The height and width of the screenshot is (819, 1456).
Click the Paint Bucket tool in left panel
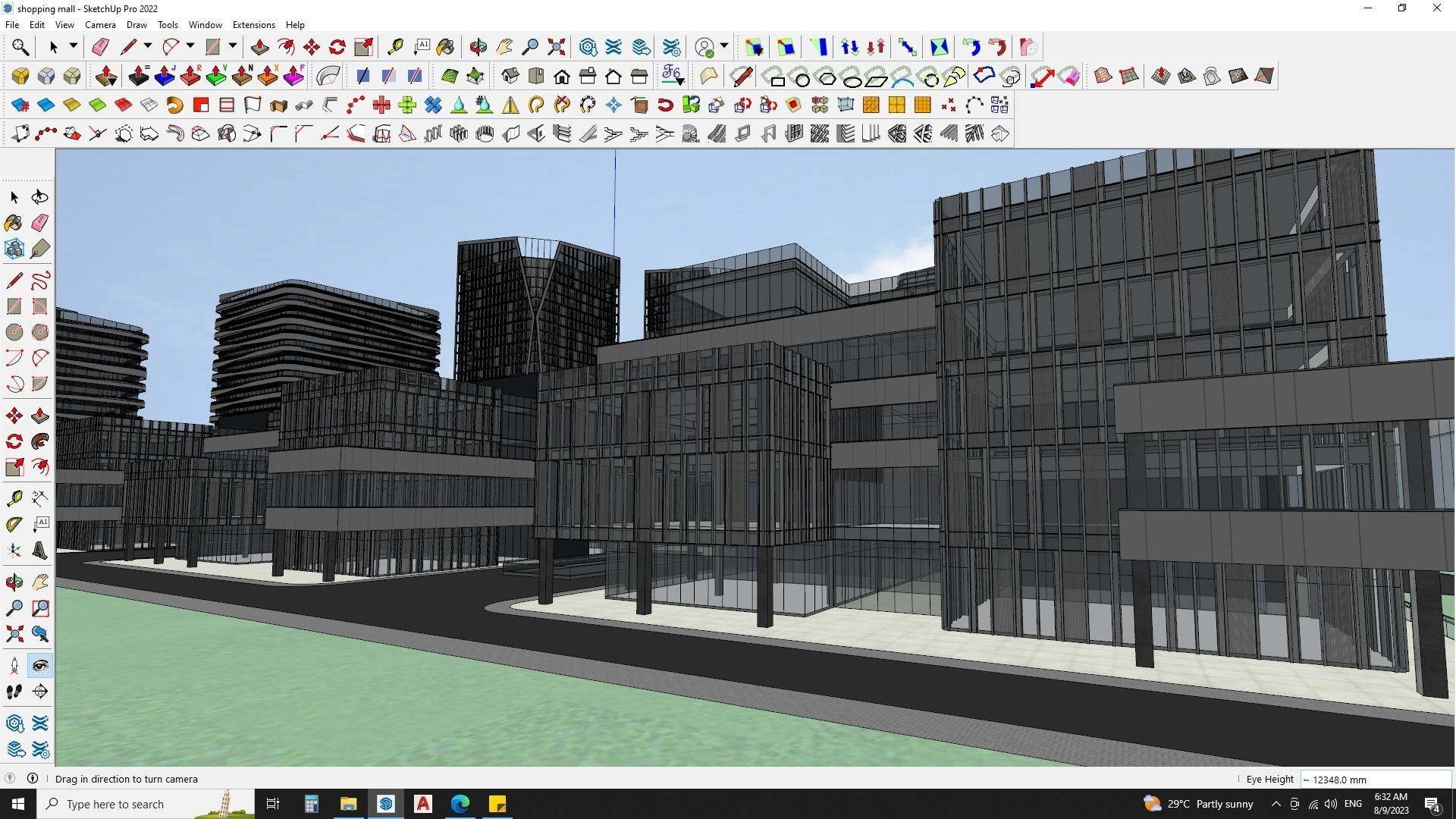[x=14, y=223]
